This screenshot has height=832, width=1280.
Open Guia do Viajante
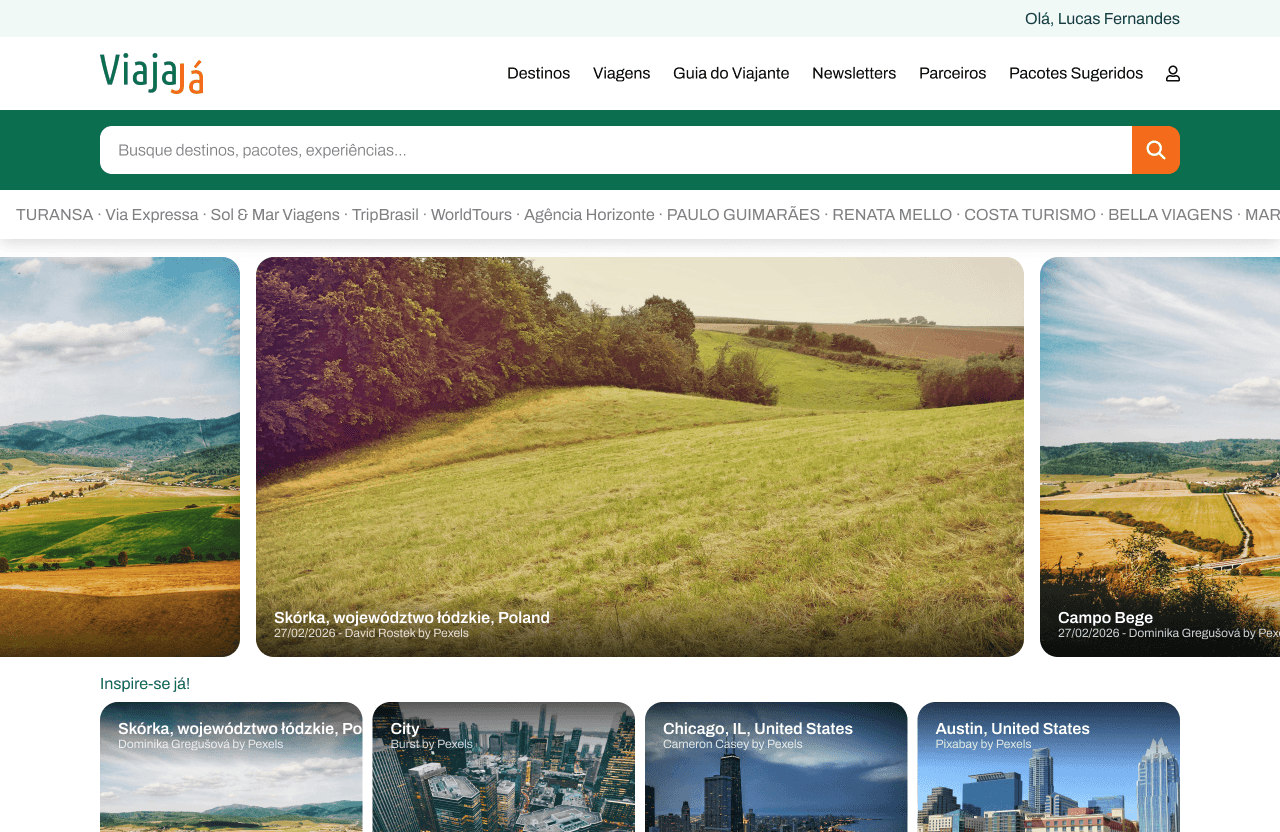tap(731, 73)
